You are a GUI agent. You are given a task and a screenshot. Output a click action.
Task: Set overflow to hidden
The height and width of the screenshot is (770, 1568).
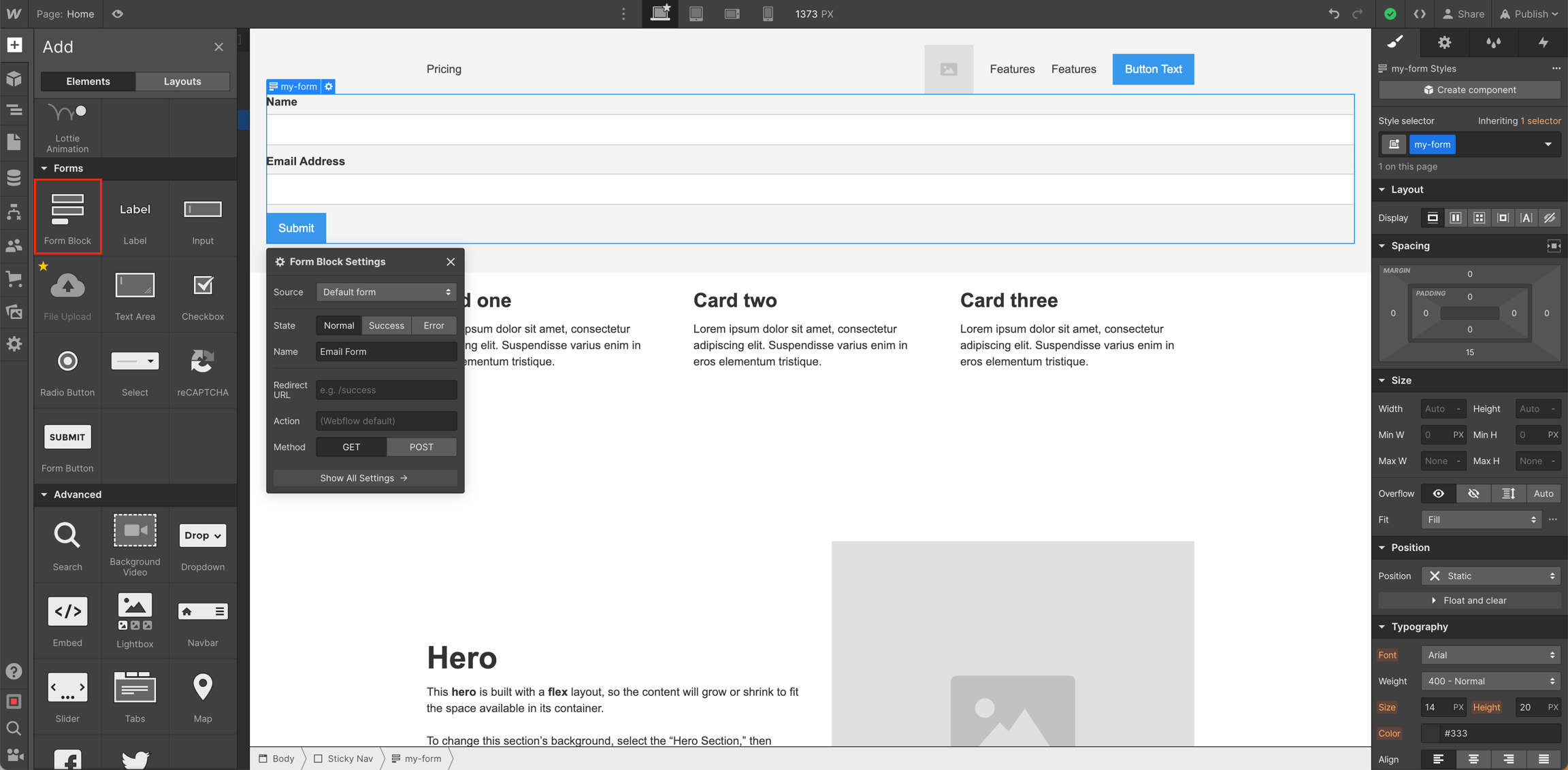pyautogui.click(x=1473, y=493)
